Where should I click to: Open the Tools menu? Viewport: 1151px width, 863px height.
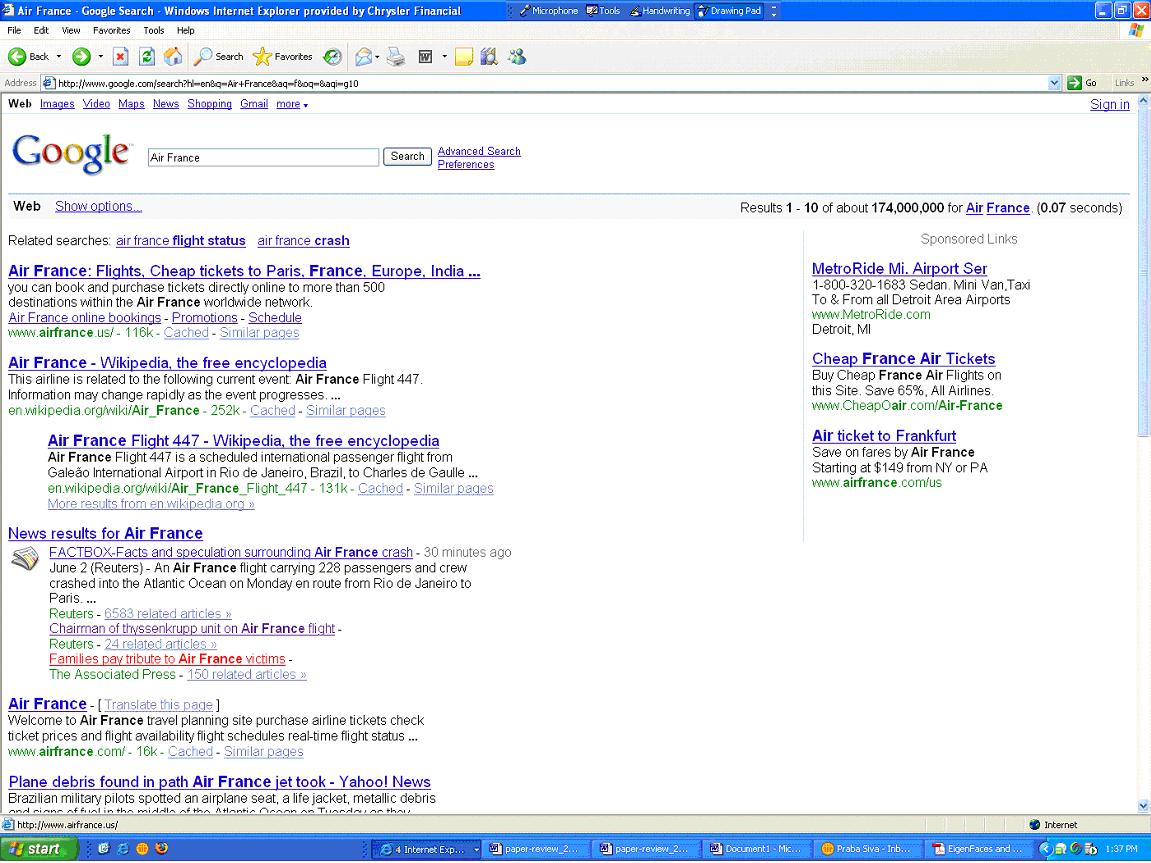tap(153, 31)
